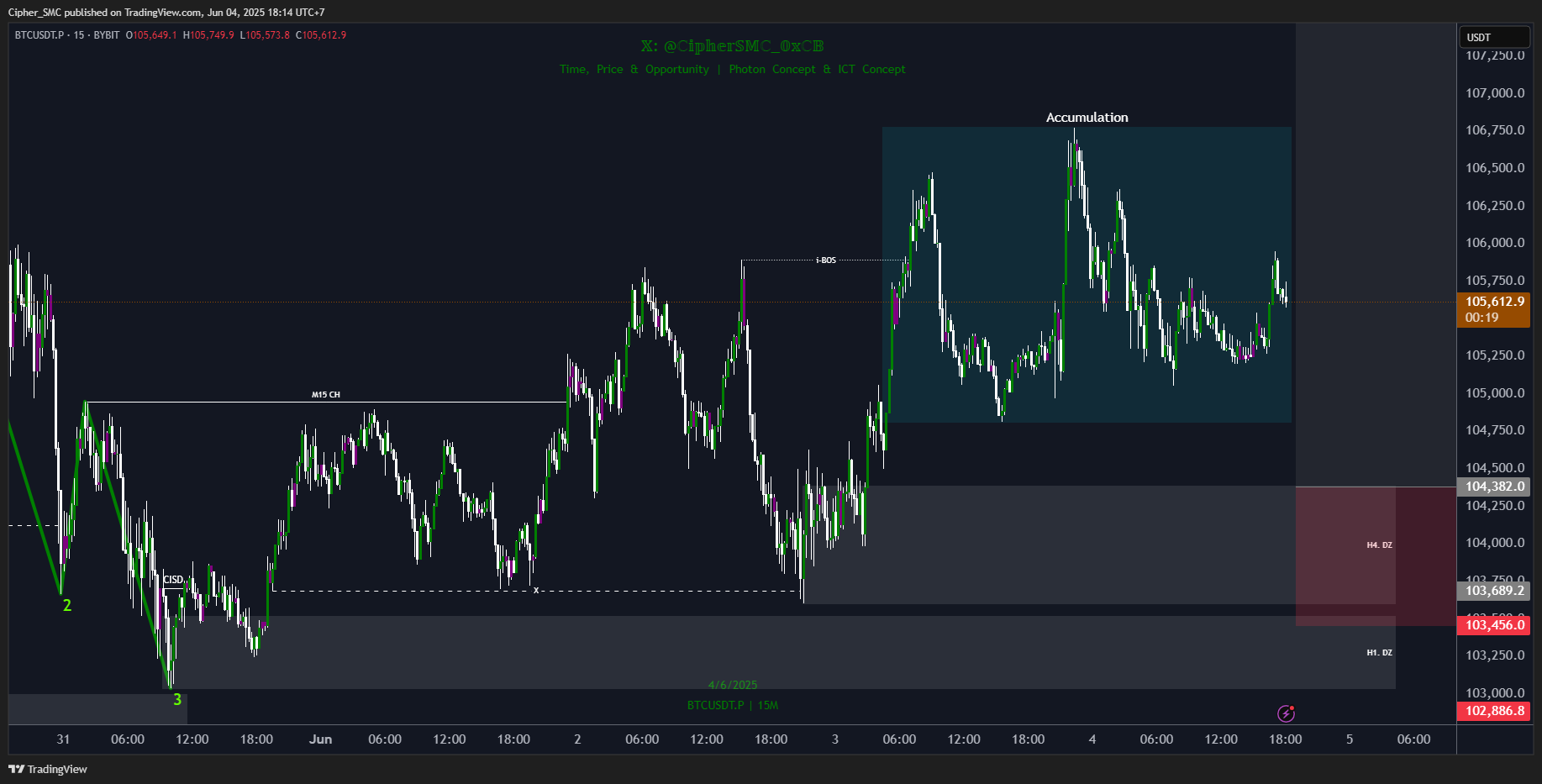Select the Accumulation label above the box
The image size is (1542, 784).
pyautogui.click(x=1087, y=118)
